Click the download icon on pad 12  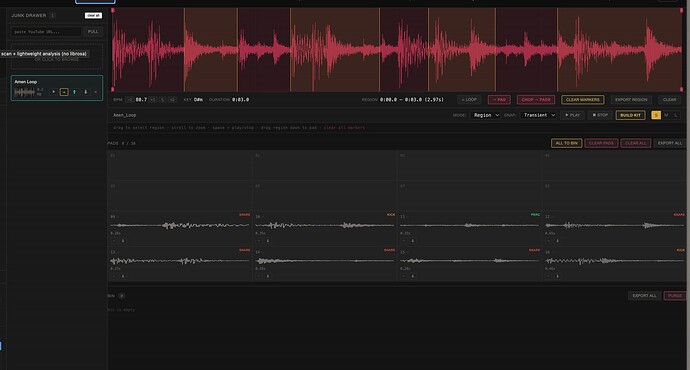coord(557,241)
